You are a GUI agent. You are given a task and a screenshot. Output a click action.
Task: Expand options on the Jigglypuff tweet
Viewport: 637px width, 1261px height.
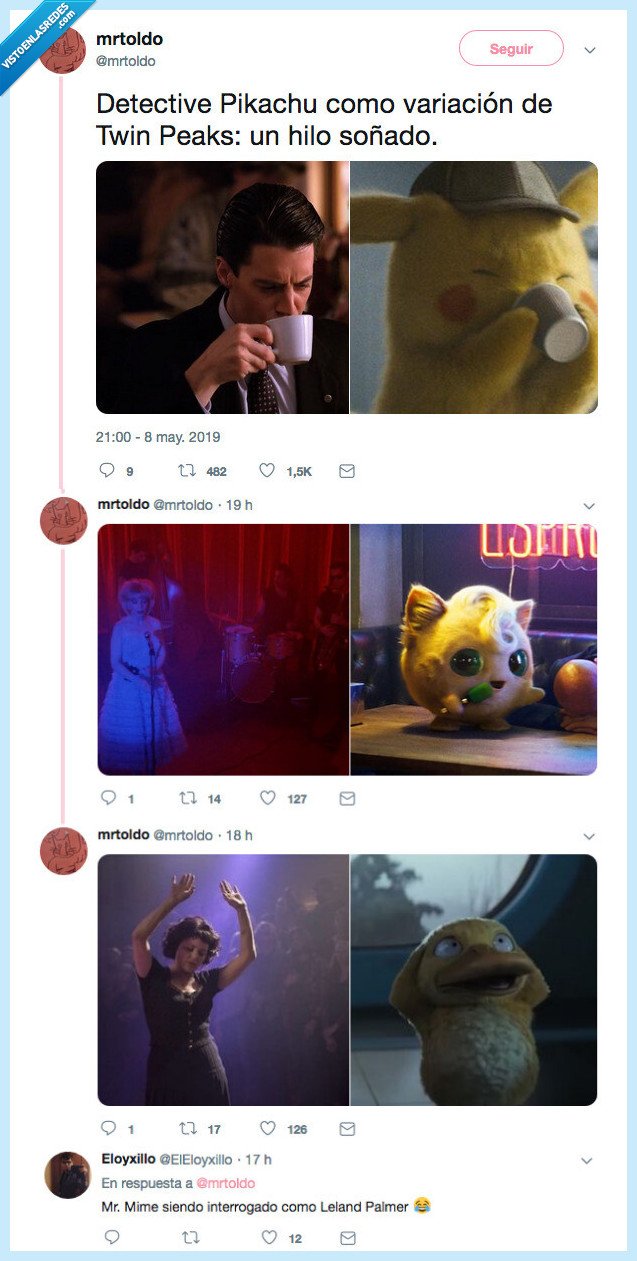pyautogui.click(x=589, y=505)
